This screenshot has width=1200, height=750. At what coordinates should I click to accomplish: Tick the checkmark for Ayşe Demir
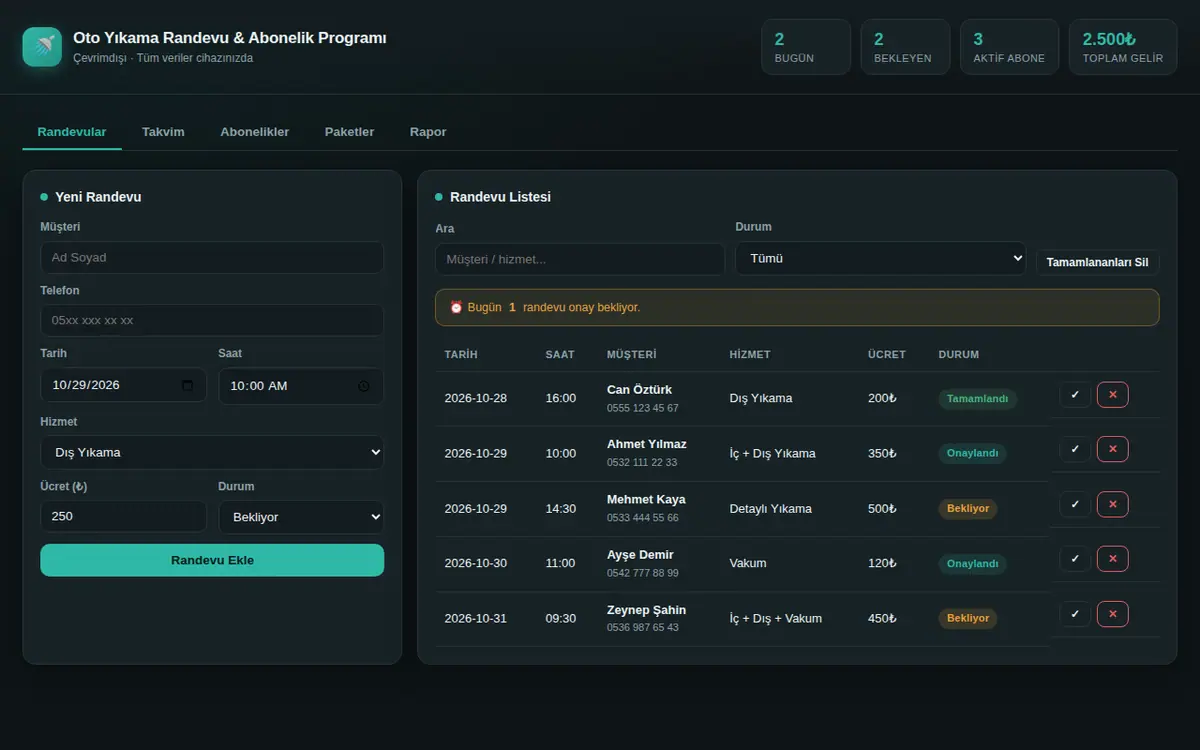point(1075,559)
